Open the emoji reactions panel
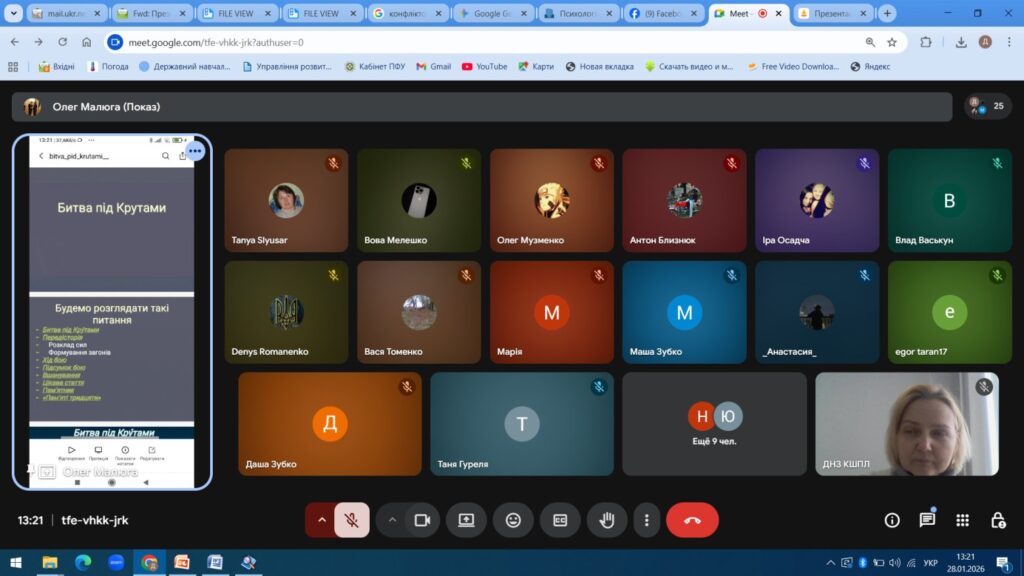 coord(513,520)
